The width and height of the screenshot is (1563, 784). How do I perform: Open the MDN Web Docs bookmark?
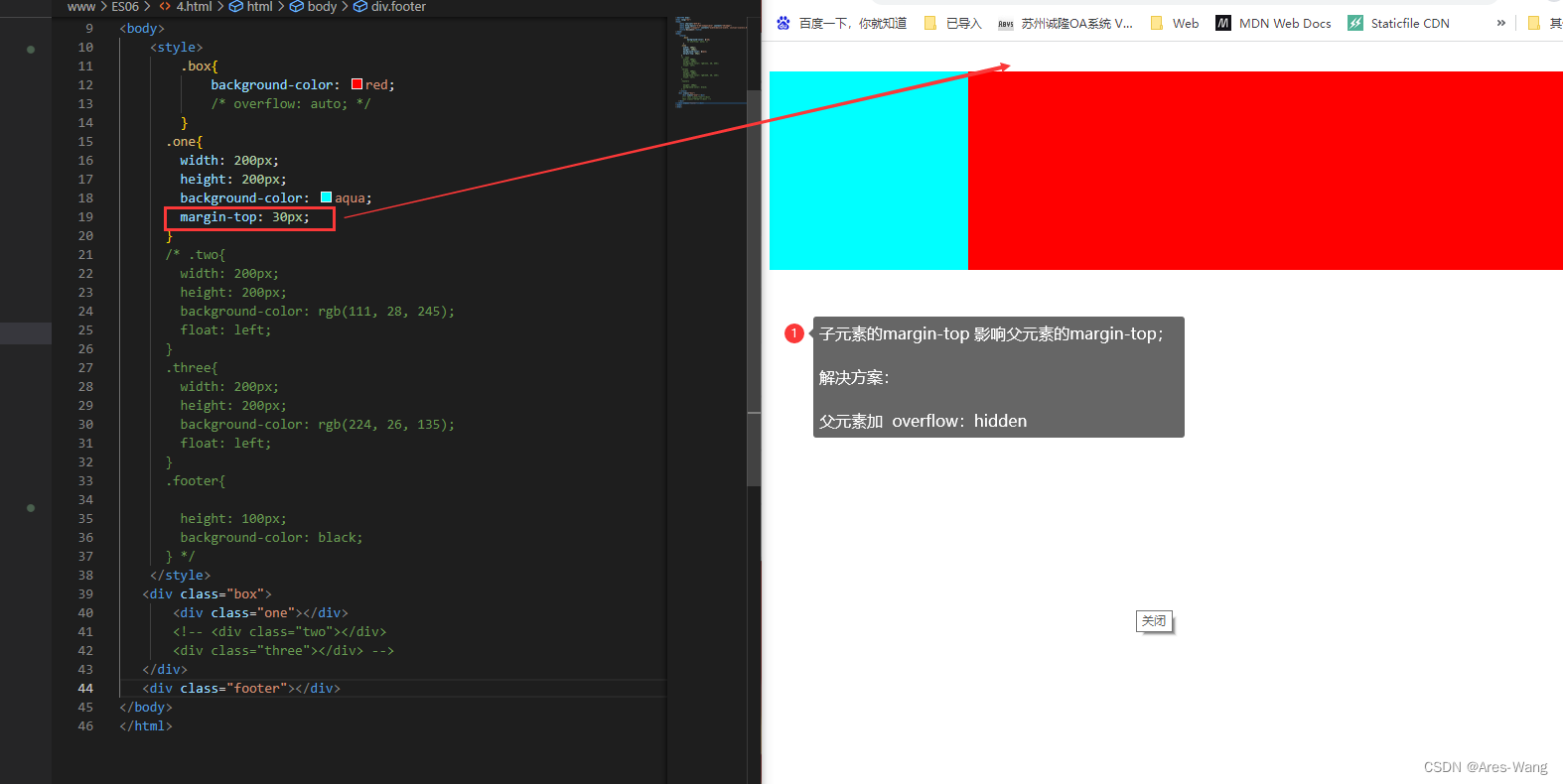point(1274,23)
